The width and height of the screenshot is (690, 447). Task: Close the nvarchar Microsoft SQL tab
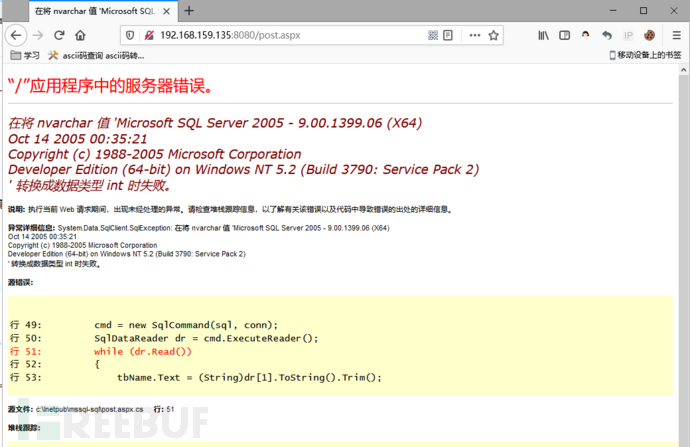pos(166,11)
